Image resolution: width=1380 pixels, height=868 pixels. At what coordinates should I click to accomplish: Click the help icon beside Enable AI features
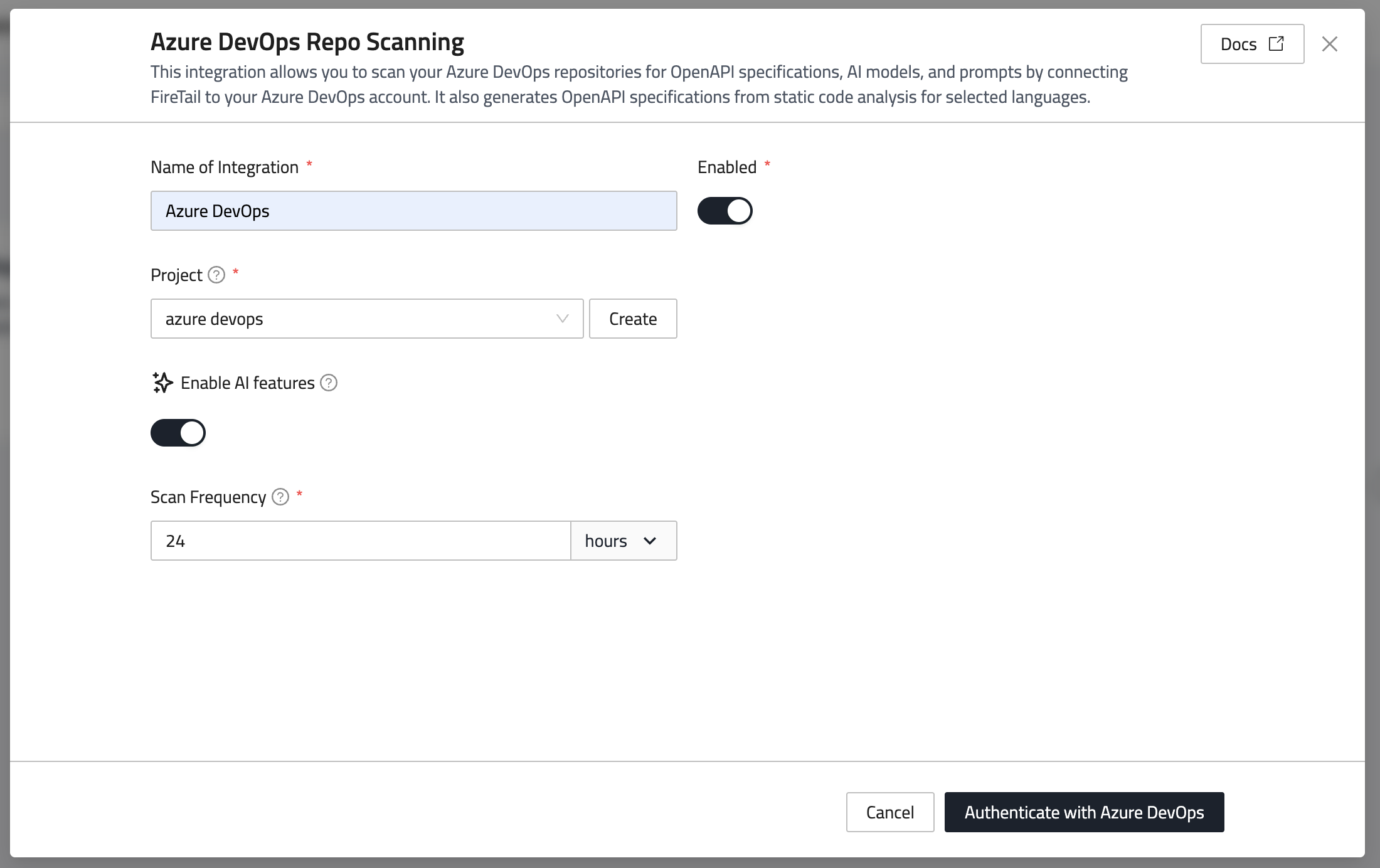click(329, 383)
